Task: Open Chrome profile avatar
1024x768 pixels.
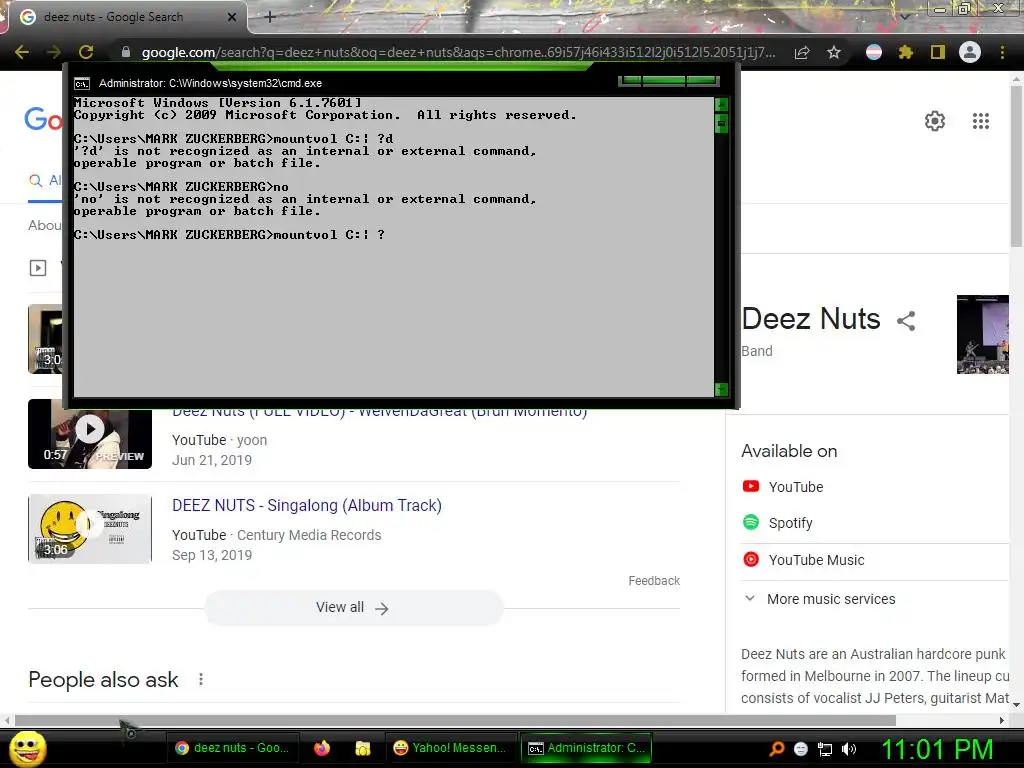Action: (970, 52)
